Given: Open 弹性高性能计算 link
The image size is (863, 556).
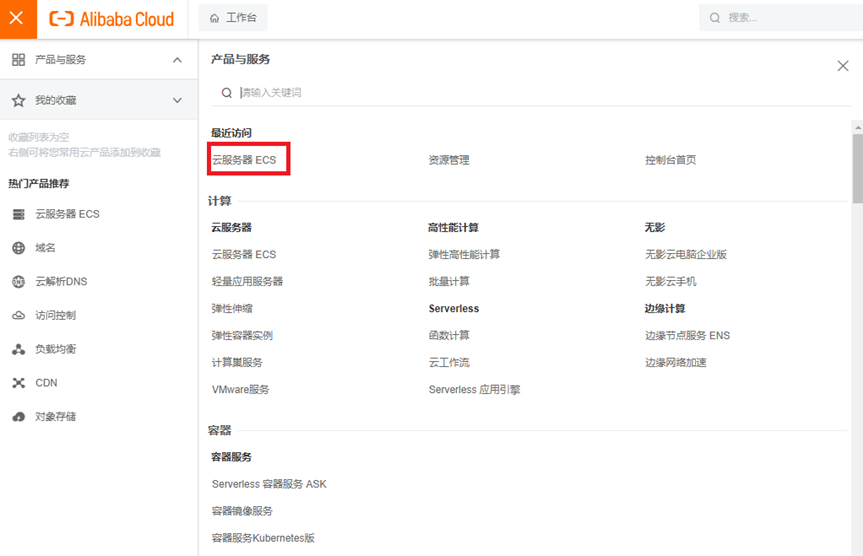Looking at the screenshot, I should 464,254.
